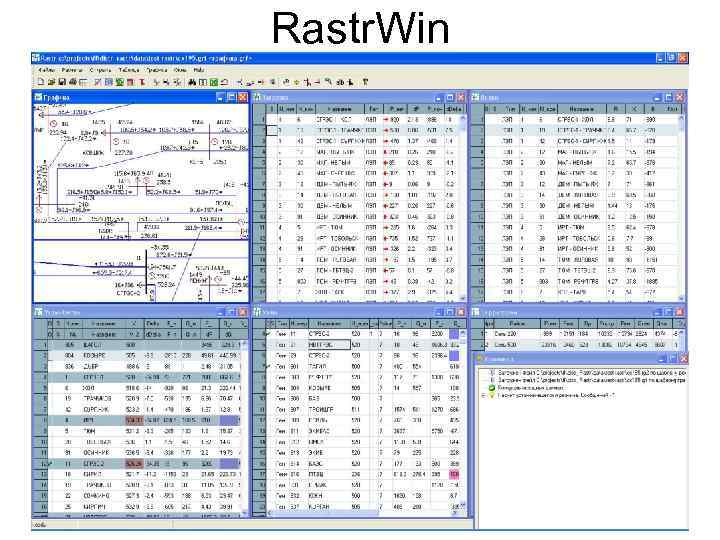Click the Графика window title icon
The image size is (720, 540).
coord(39,97)
